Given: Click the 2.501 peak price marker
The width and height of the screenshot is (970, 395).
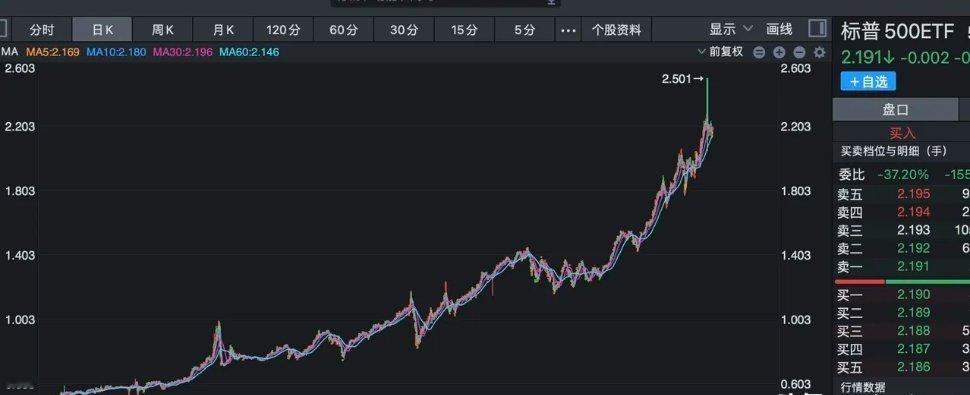Looking at the screenshot, I should 682,79.
